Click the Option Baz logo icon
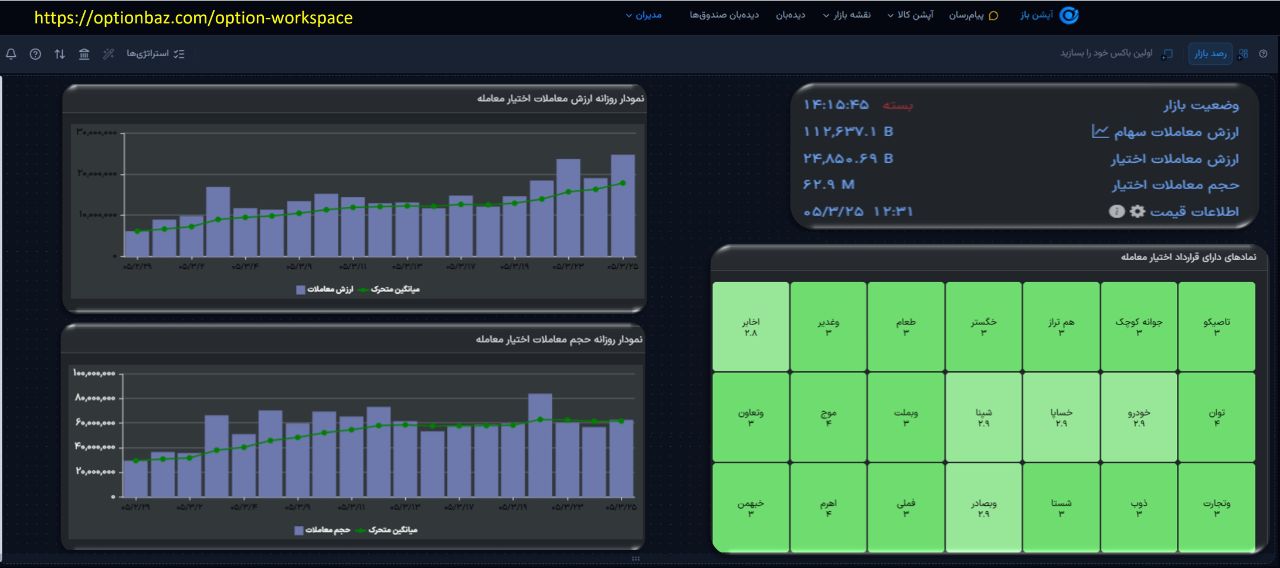This screenshot has width=1280, height=568. (1069, 15)
